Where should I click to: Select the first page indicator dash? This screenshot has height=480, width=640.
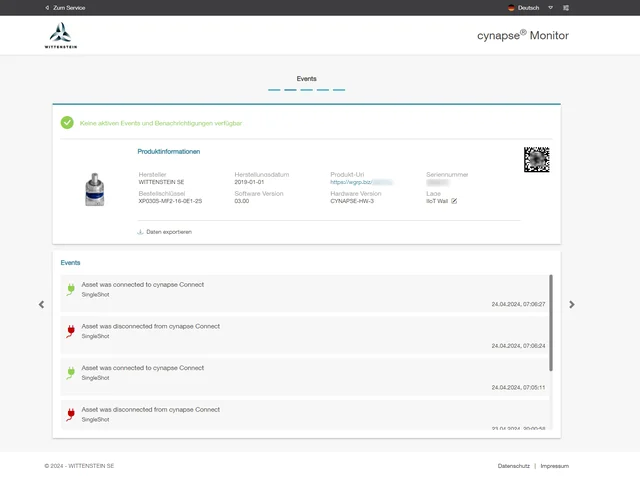pyautogui.click(x=274, y=90)
